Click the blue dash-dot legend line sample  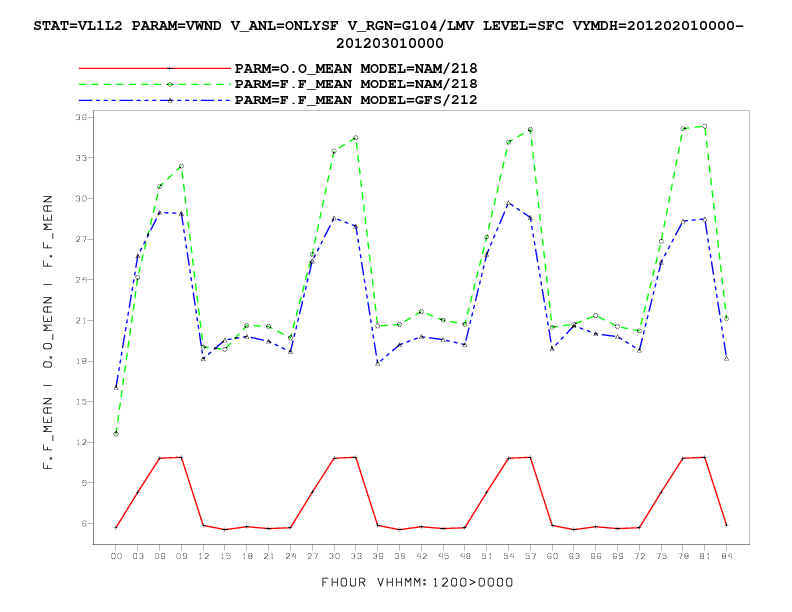click(155, 100)
